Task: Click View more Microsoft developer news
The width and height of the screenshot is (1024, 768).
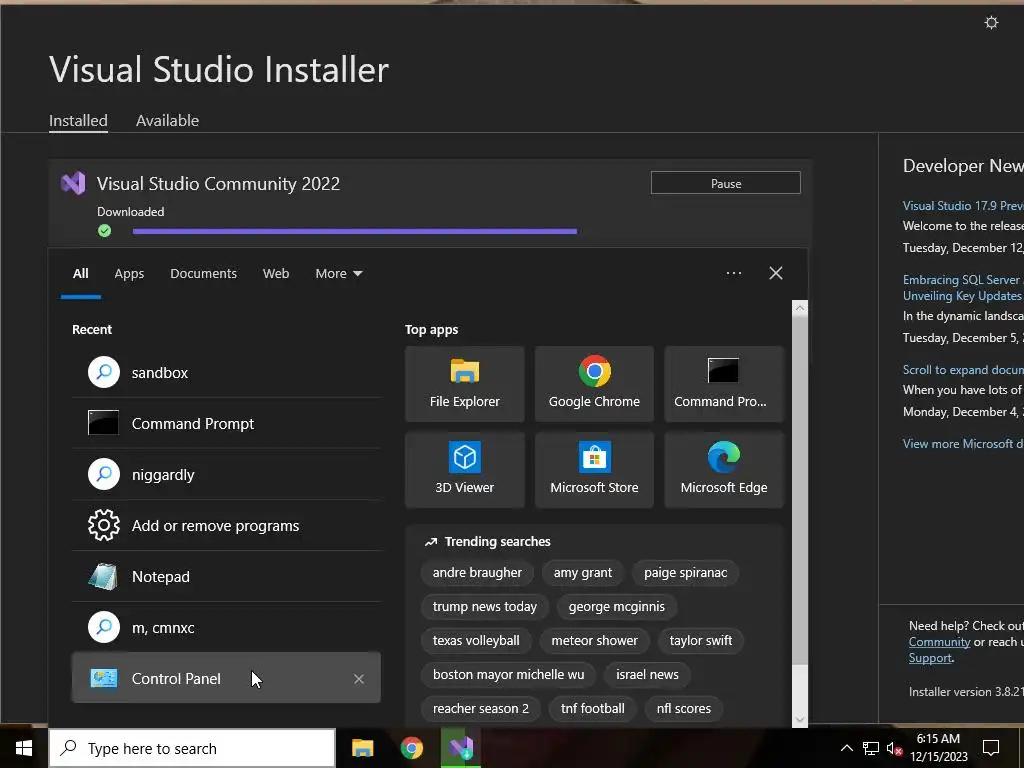Action: coord(963,444)
